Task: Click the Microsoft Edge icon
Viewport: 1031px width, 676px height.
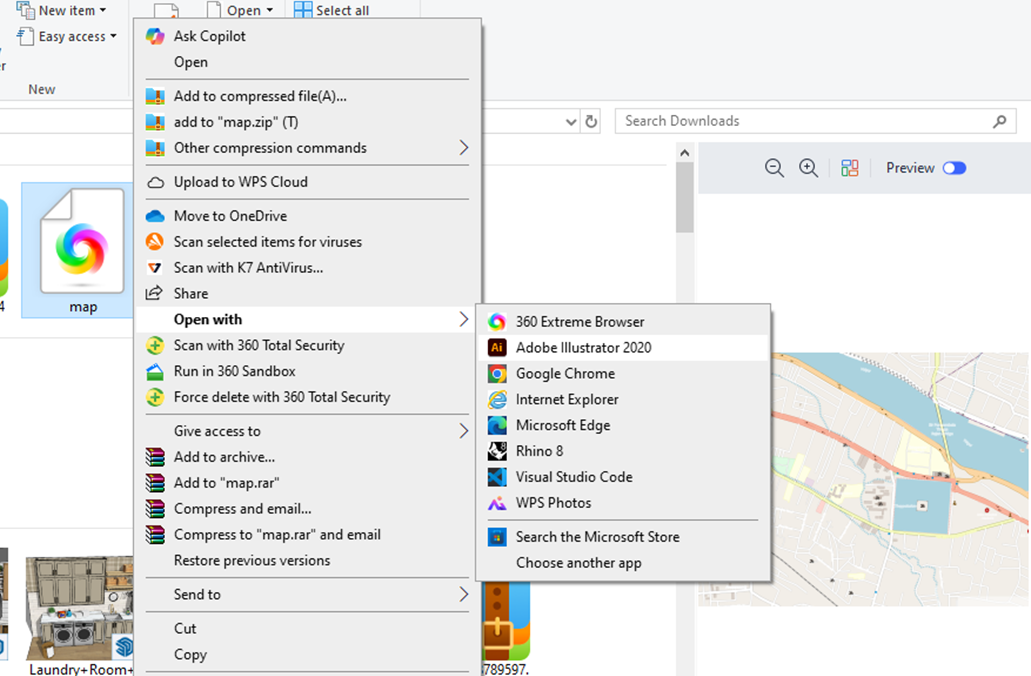Action: [x=497, y=425]
